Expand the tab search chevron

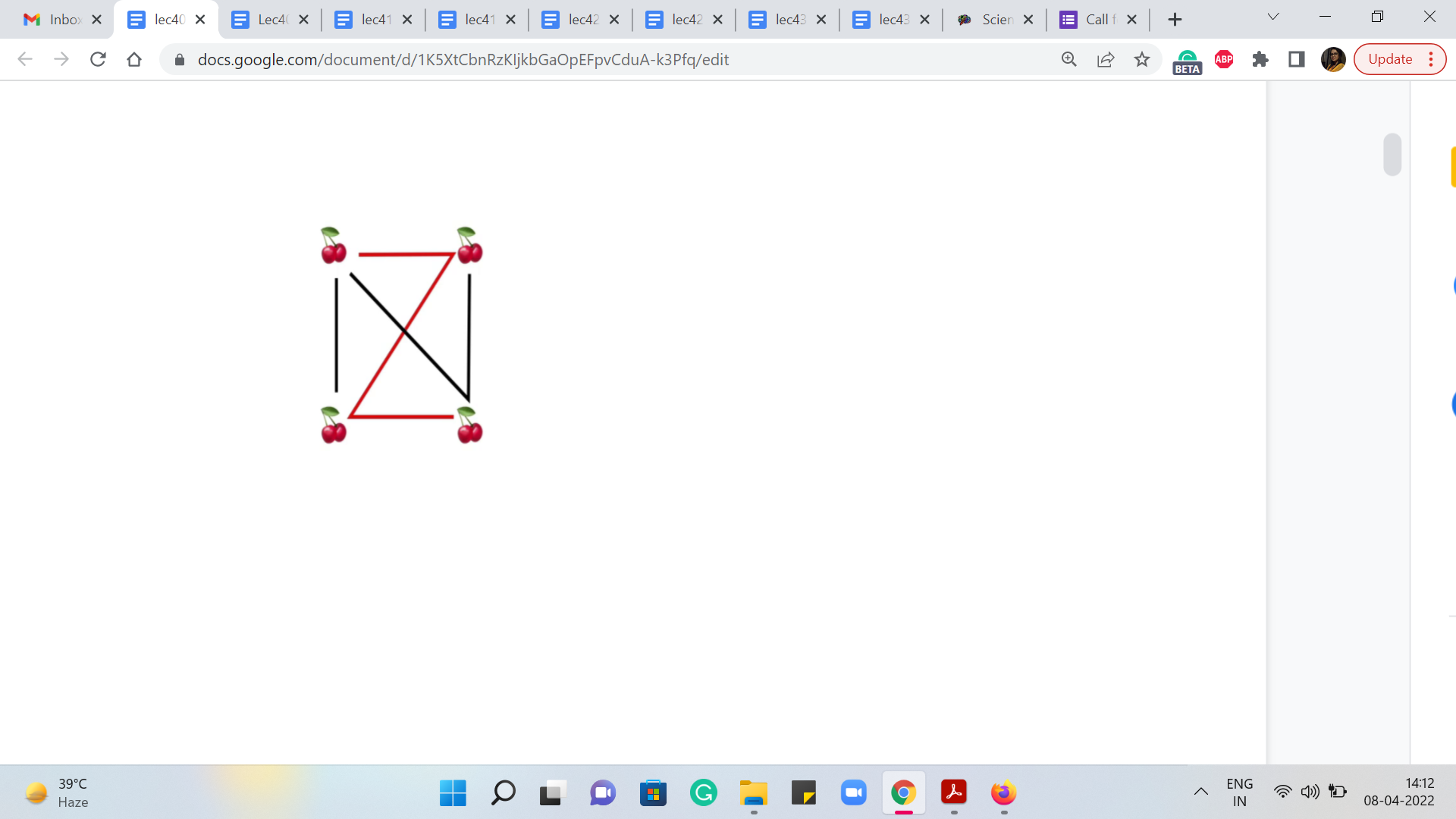pyautogui.click(x=1273, y=17)
